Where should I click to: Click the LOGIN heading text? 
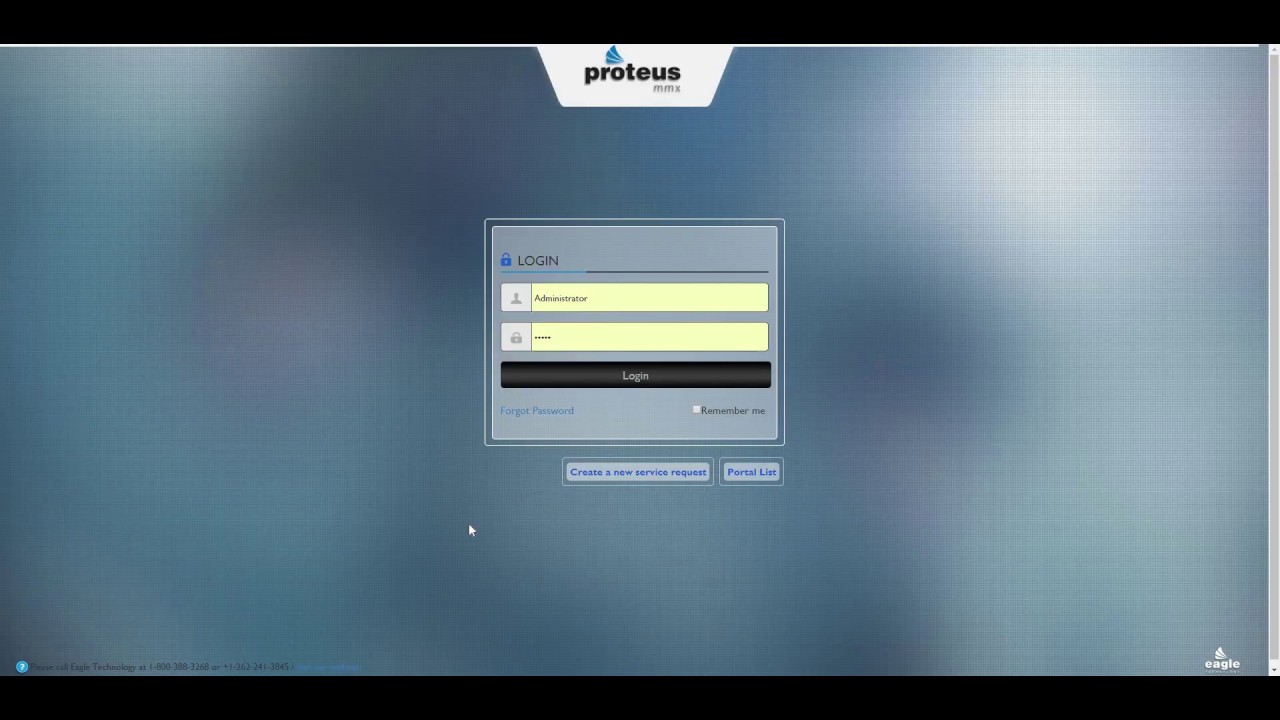point(538,260)
